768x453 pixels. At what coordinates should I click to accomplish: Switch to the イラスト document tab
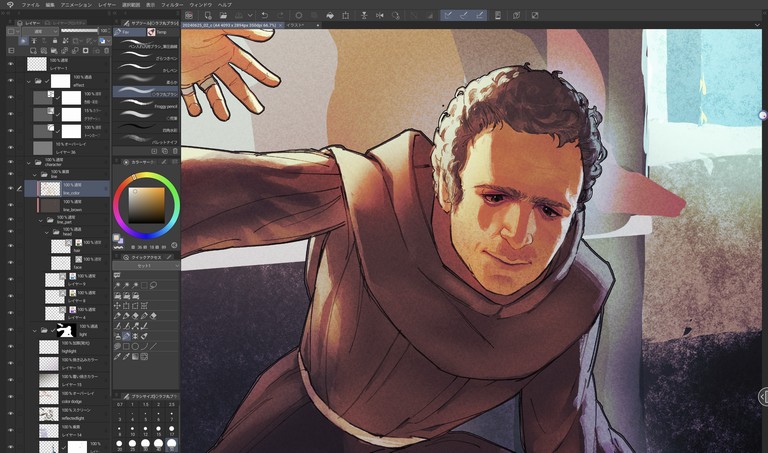point(295,25)
